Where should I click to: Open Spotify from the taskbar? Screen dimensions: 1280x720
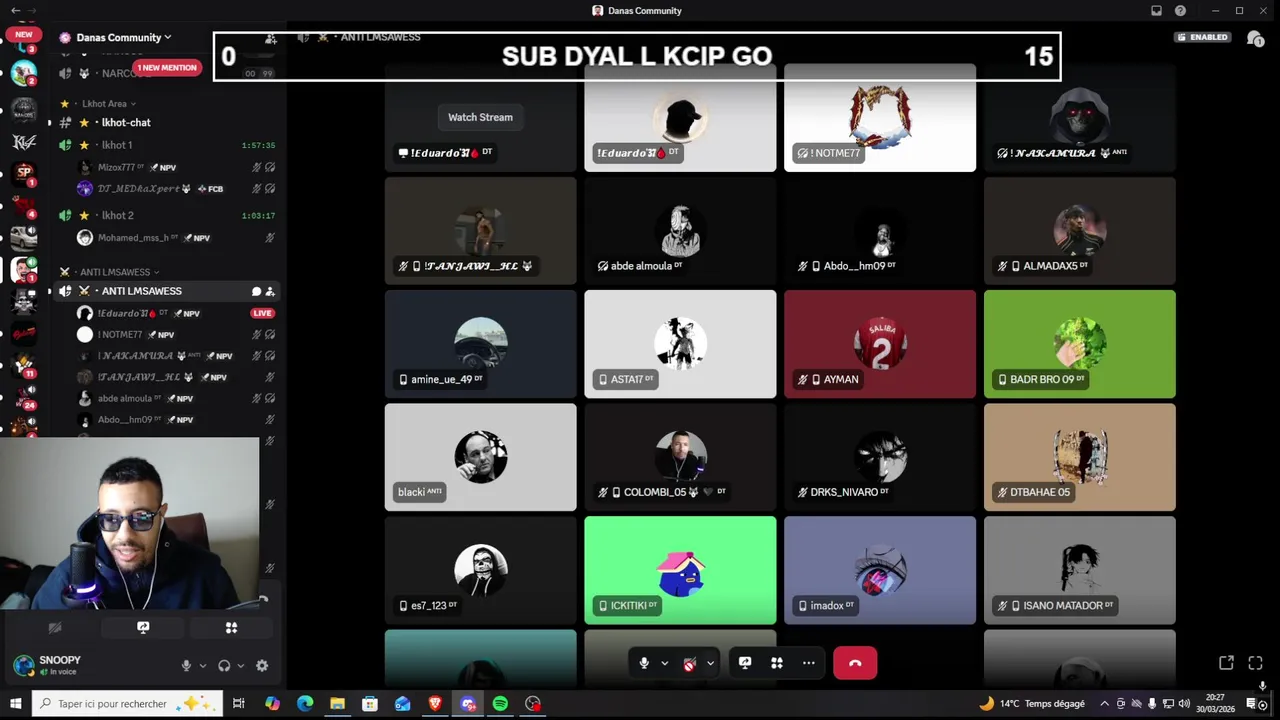(x=500, y=704)
